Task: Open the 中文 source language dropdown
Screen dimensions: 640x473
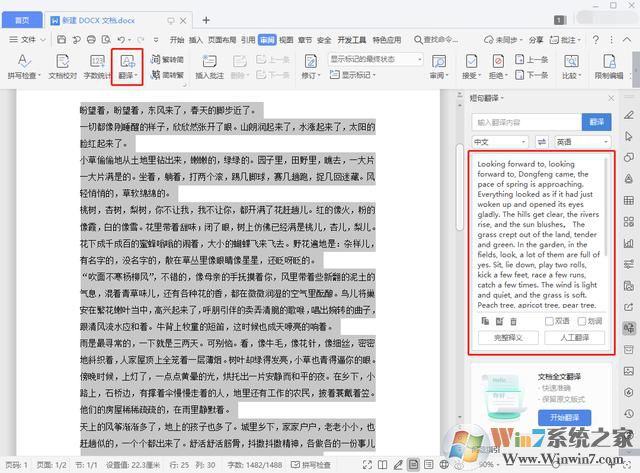Action: [501, 142]
